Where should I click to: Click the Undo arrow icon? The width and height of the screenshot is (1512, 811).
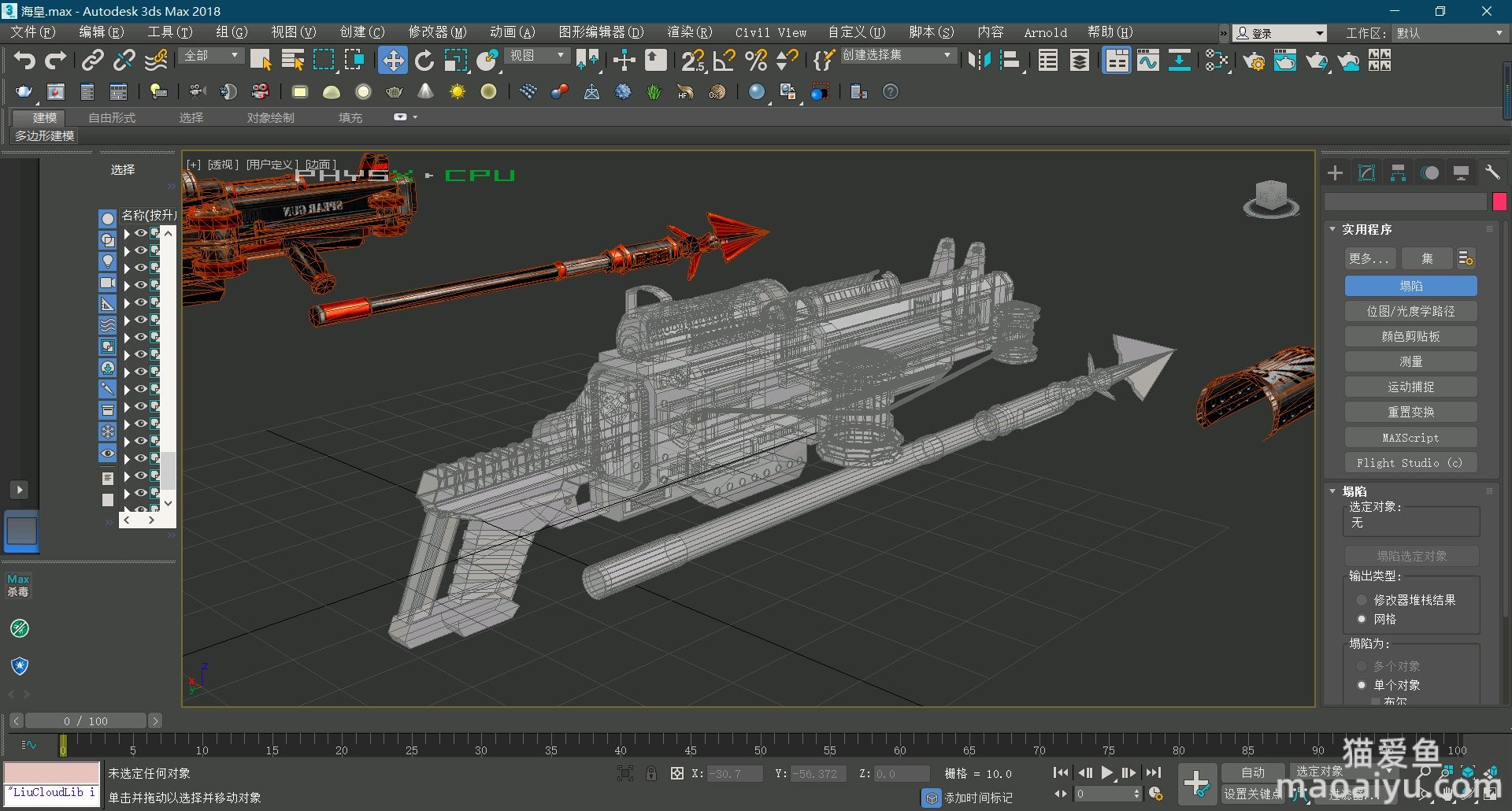24,61
